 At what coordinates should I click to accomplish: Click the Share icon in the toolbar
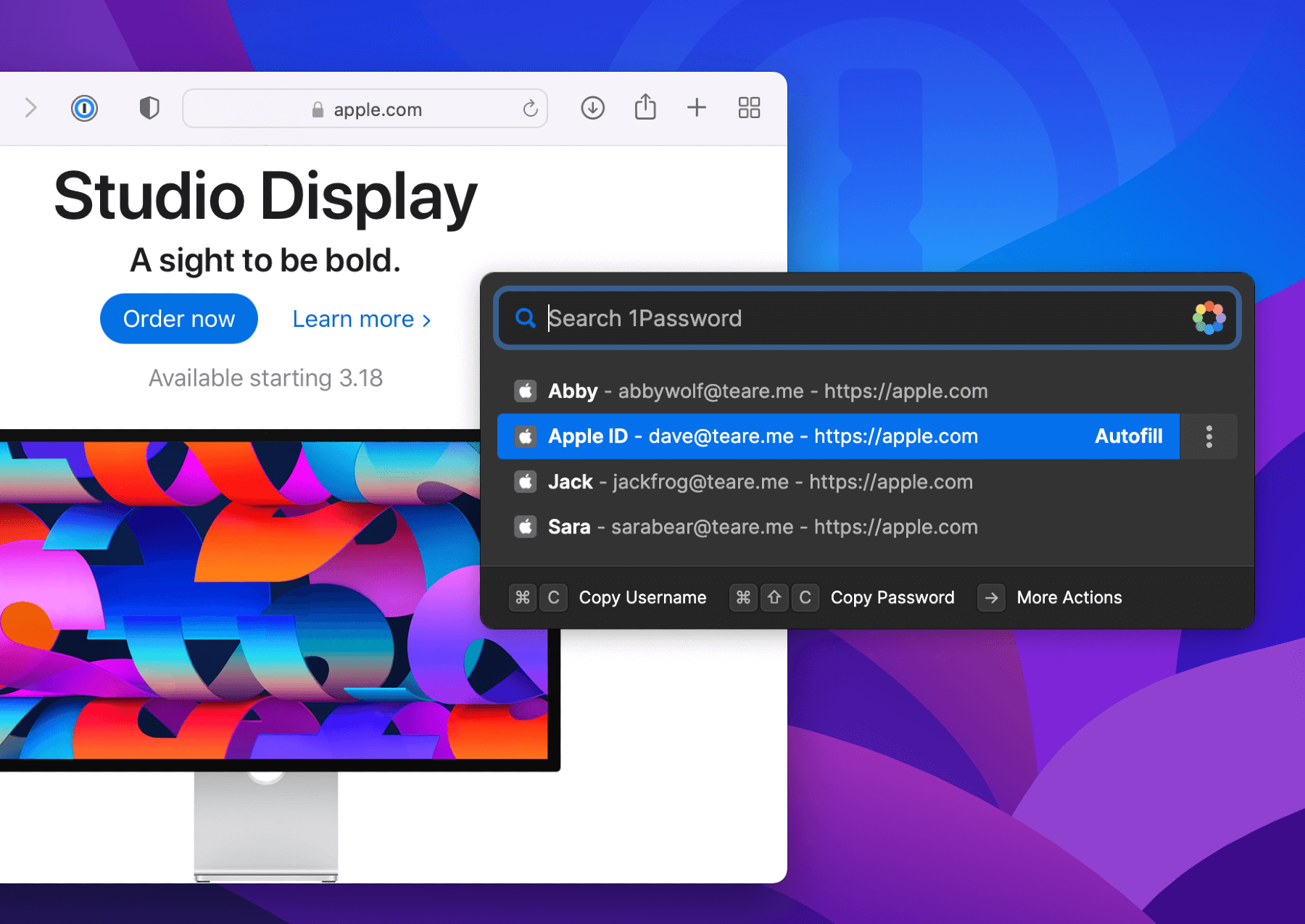(x=645, y=107)
